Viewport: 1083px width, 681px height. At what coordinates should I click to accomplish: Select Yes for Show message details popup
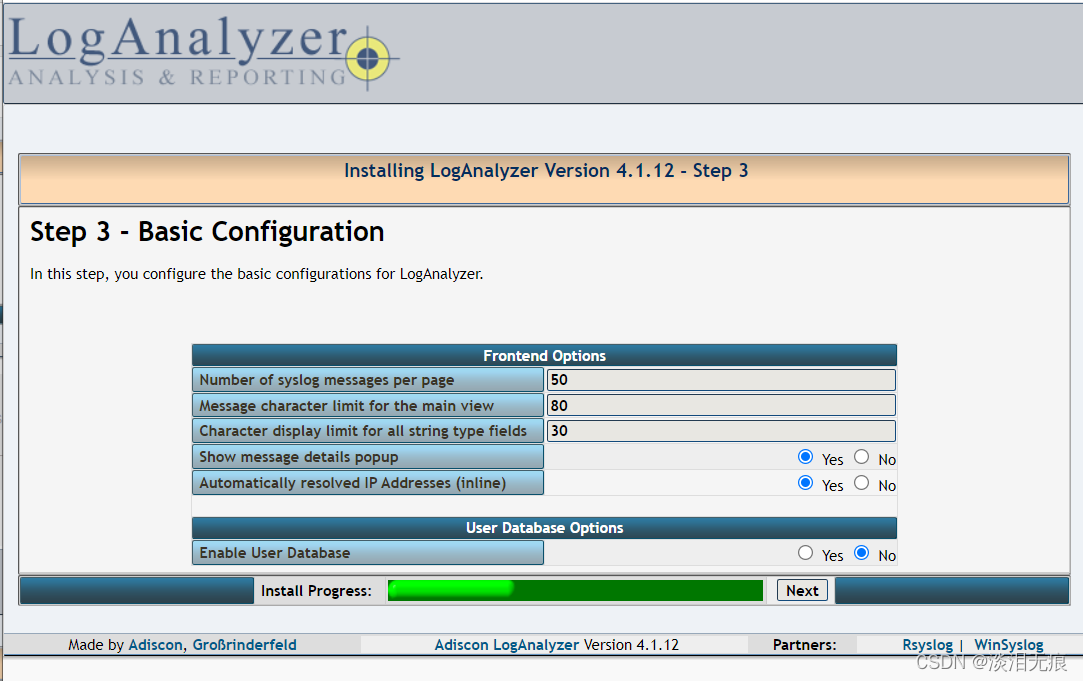805,457
